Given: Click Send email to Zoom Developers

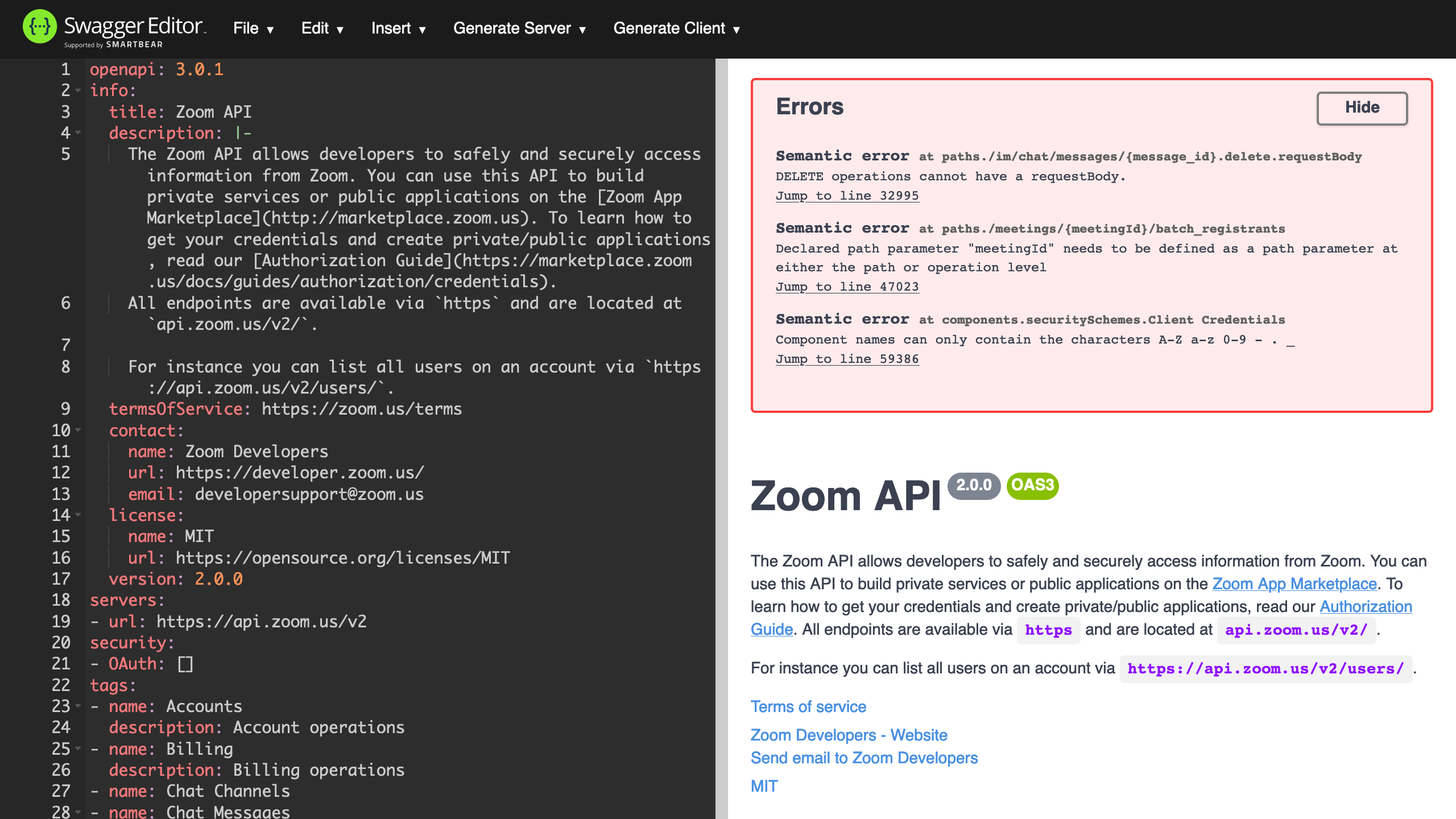Looking at the screenshot, I should pyautogui.click(x=863, y=758).
